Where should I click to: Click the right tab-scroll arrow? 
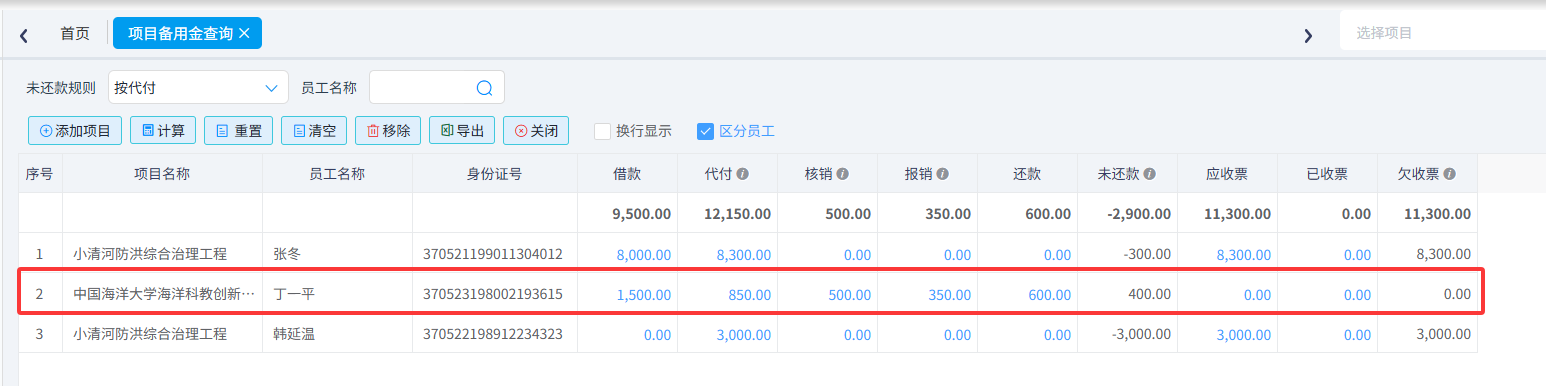tap(1307, 35)
